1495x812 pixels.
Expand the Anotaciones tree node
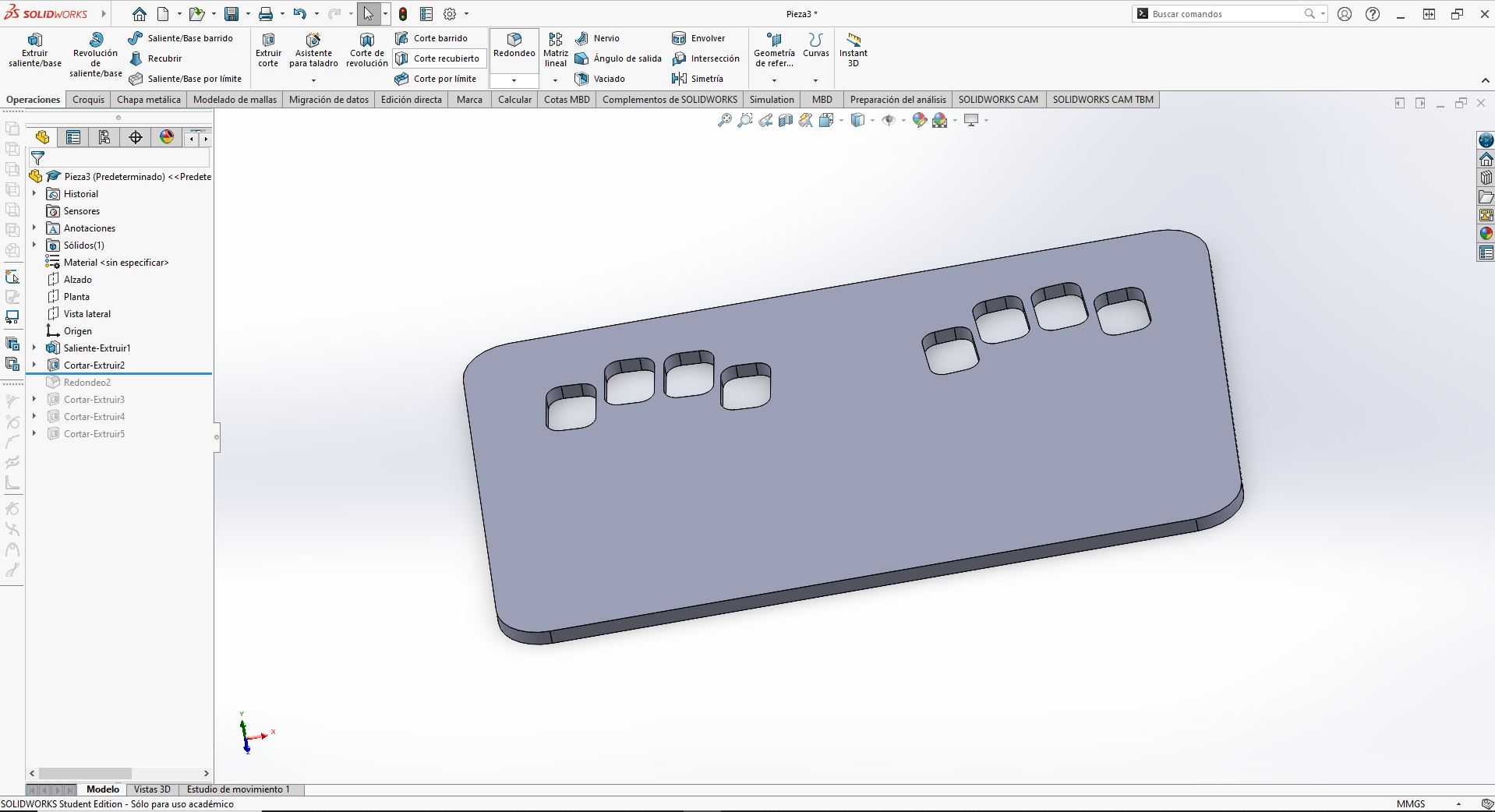[34, 228]
